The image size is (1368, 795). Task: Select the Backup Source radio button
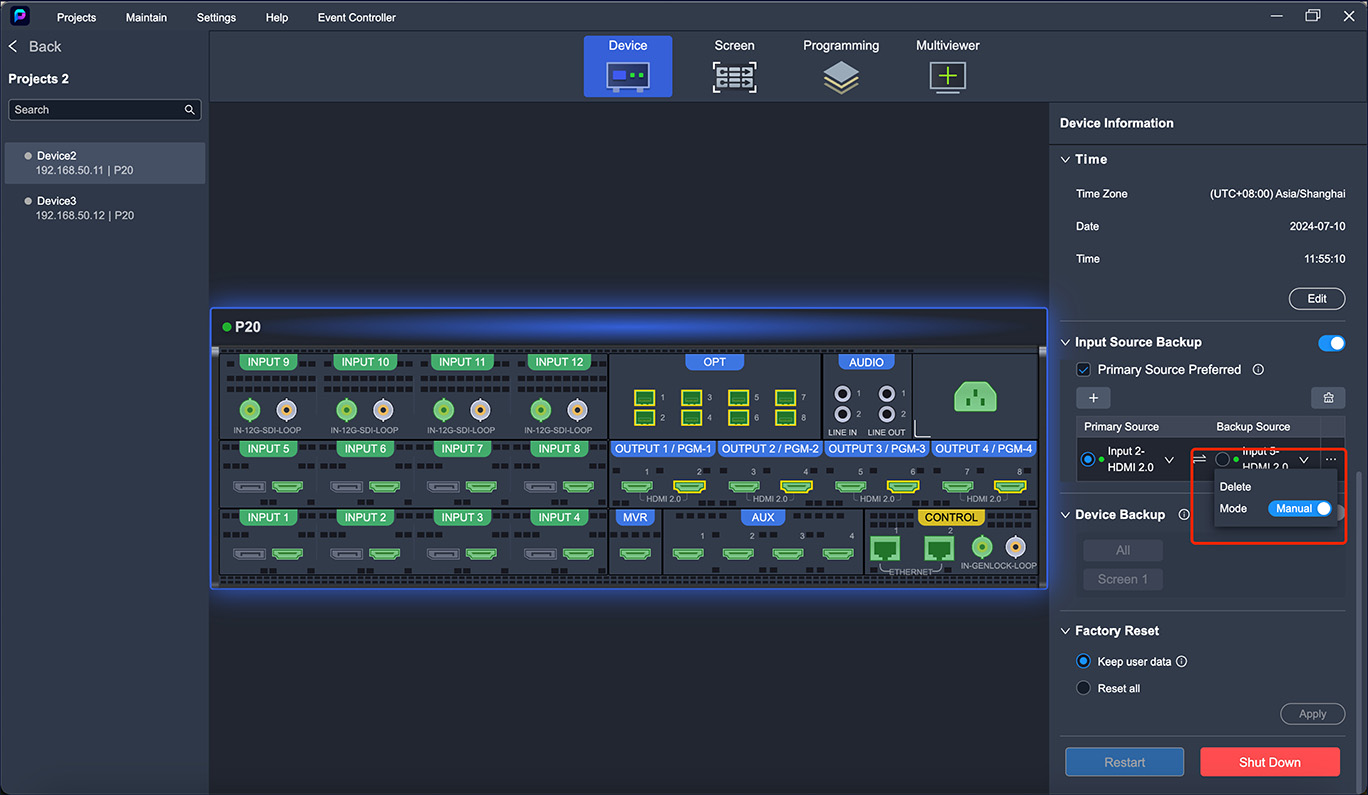tap(1223, 460)
